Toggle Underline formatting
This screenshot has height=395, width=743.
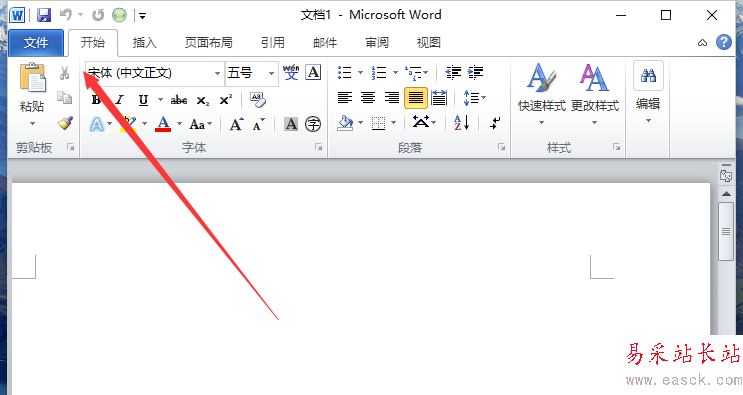(x=143, y=100)
